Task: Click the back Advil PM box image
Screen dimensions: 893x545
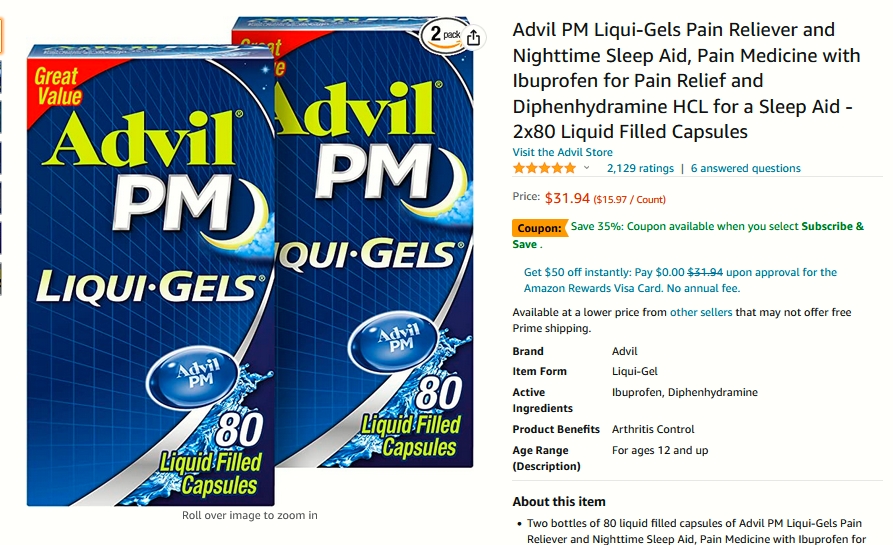Action: pos(374,242)
